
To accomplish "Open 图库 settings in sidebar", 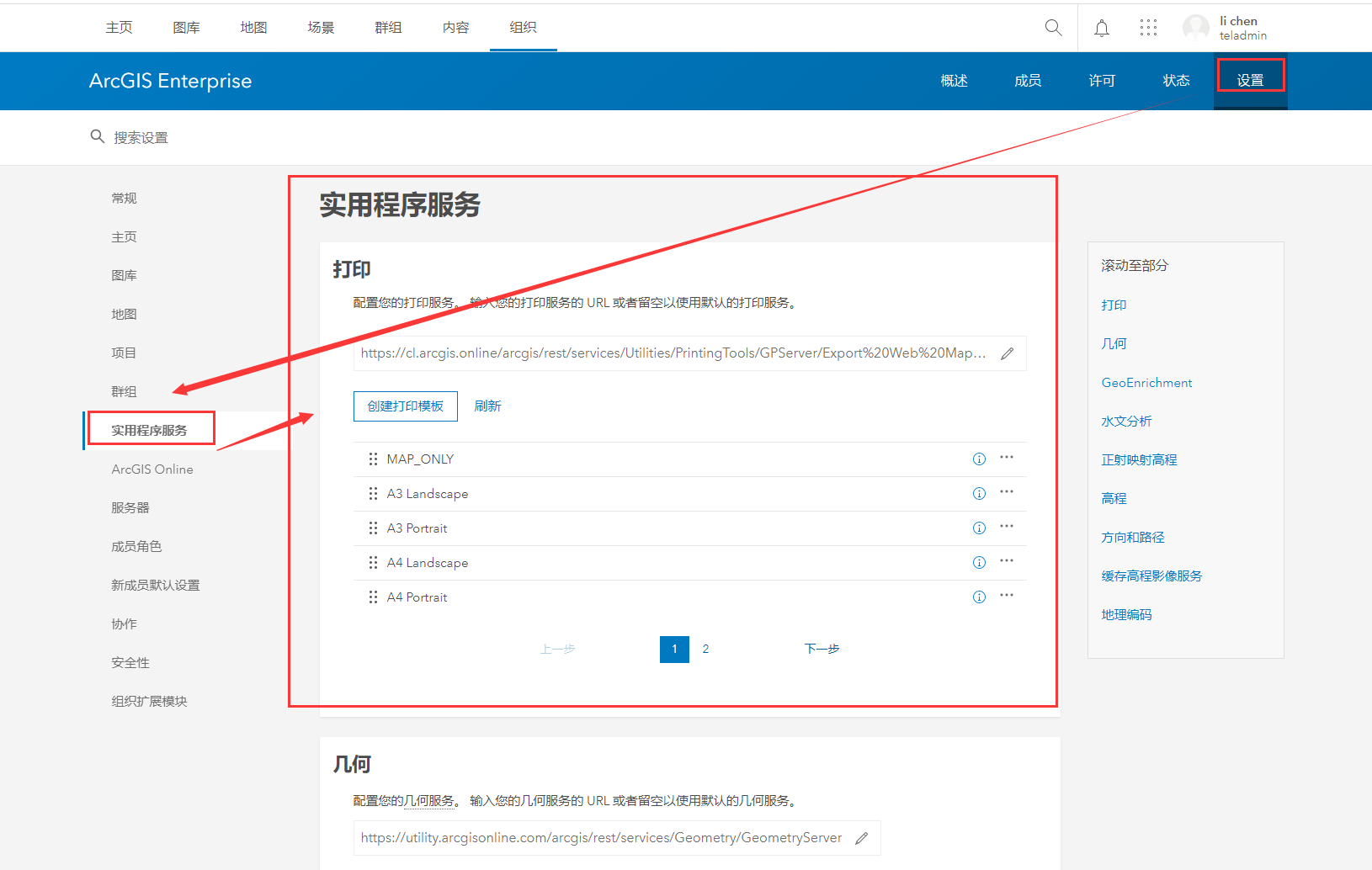I will tap(125, 276).
